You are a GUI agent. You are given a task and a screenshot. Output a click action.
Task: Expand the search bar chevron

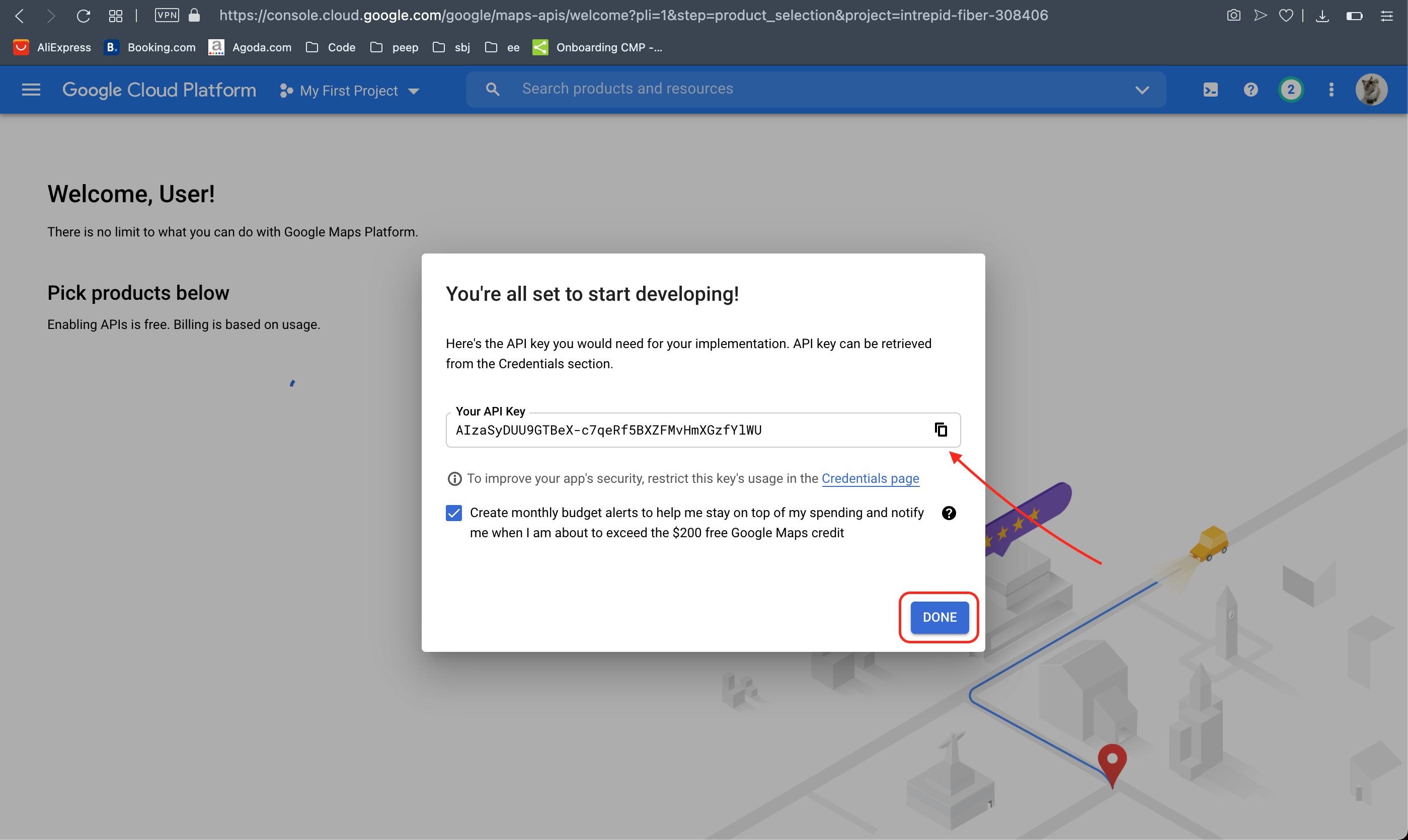pos(1142,90)
